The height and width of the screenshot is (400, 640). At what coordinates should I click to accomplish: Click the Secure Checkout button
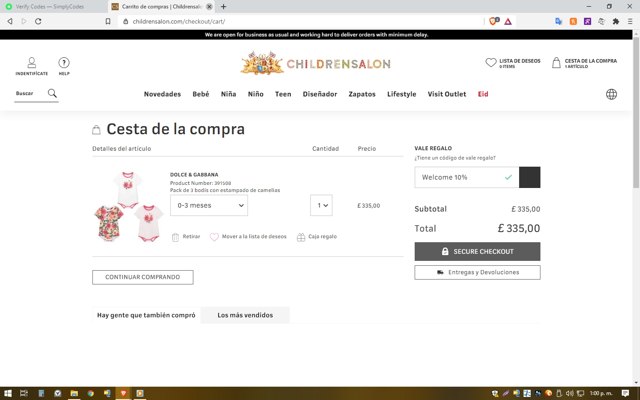click(477, 251)
